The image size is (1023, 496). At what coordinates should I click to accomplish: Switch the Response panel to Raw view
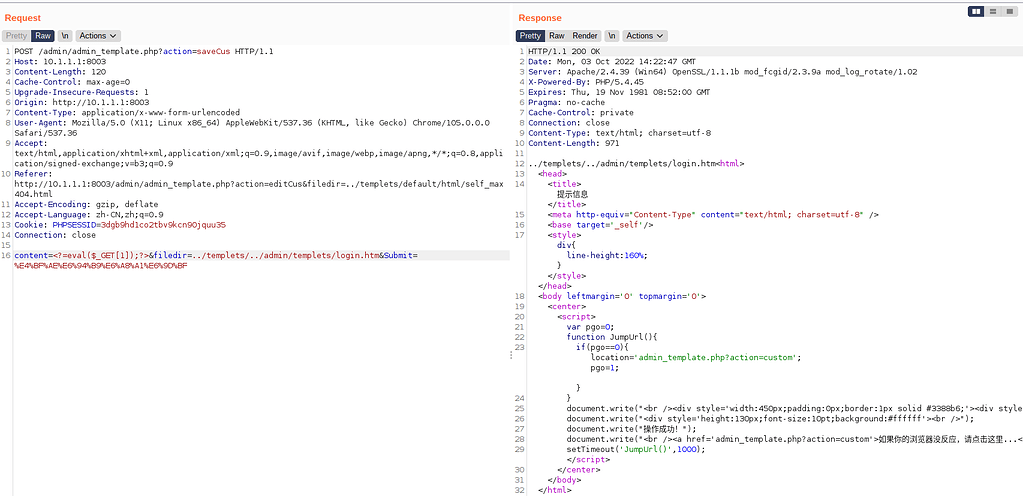(x=557, y=36)
